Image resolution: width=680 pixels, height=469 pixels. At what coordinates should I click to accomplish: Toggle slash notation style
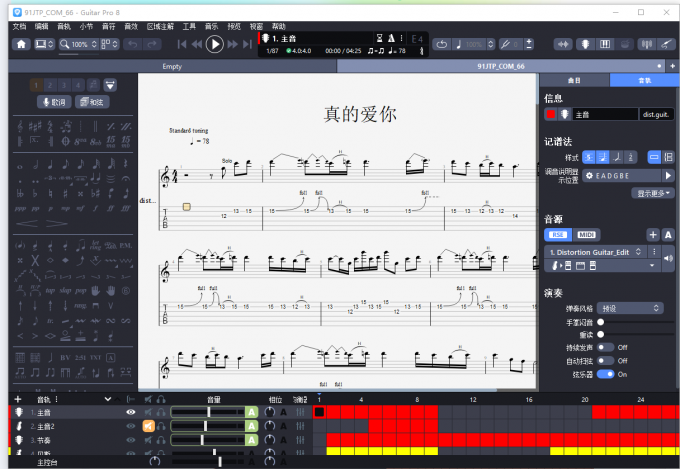click(x=617, y=157)
